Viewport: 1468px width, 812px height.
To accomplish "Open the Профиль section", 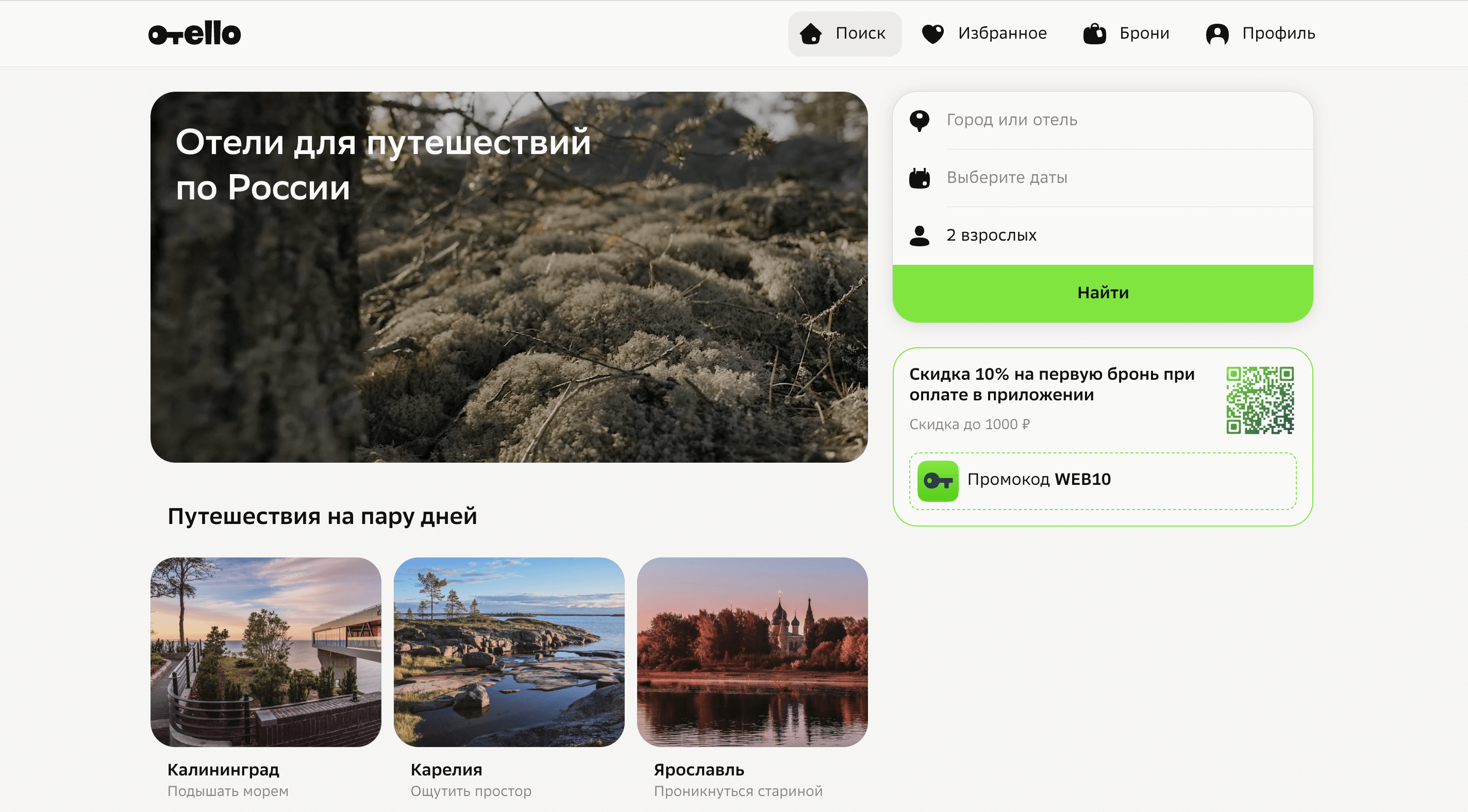I will point(1261,33).
